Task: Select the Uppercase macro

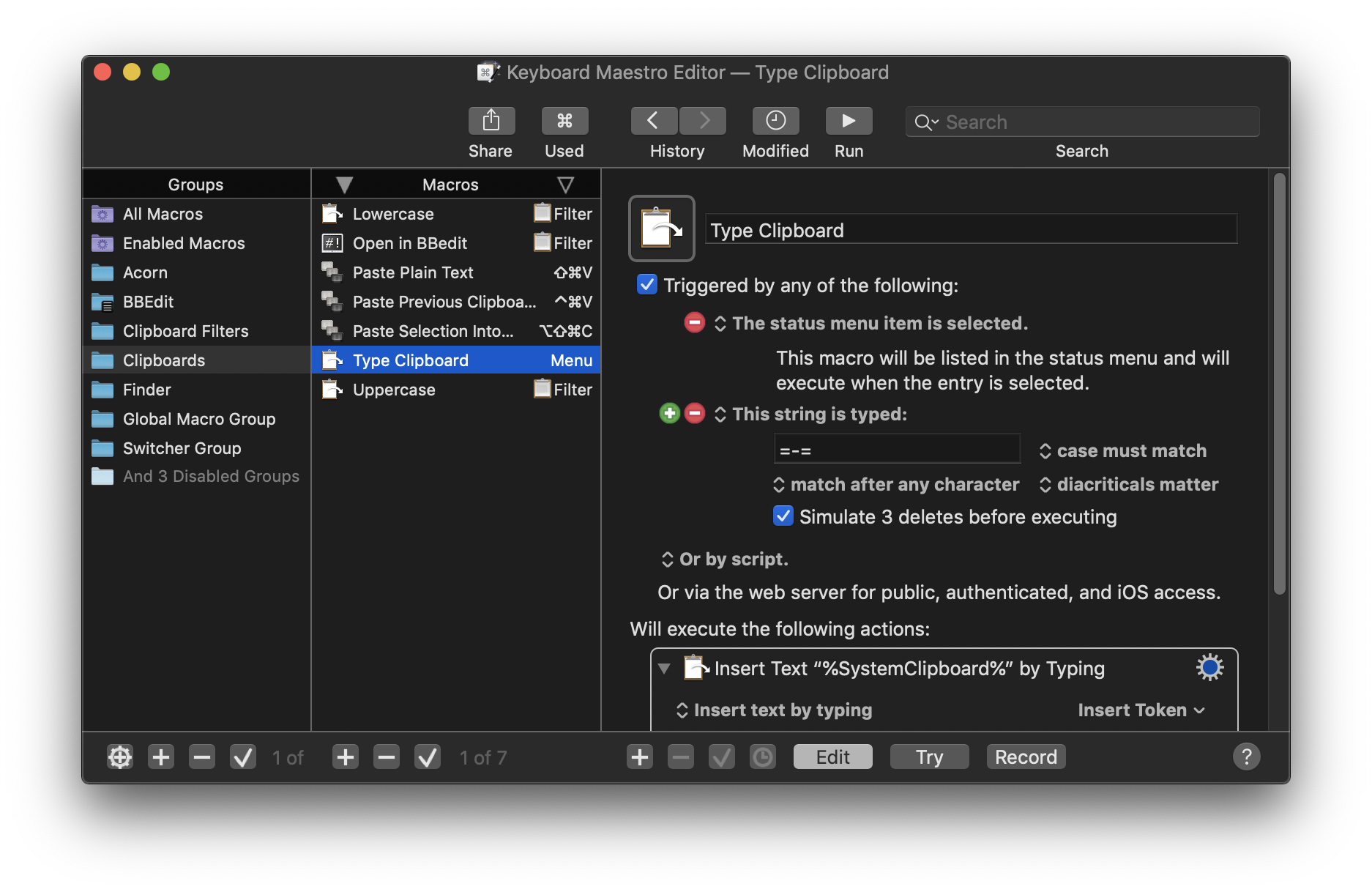Action: (x=393, y=389)
